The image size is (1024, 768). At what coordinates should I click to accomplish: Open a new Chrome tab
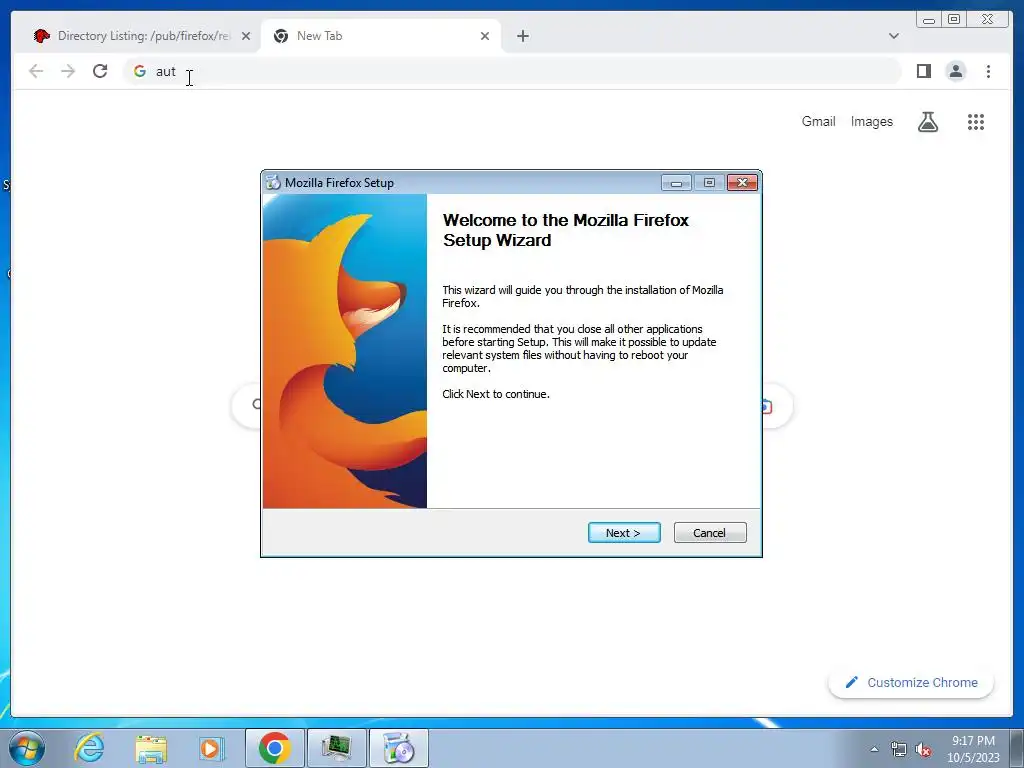pos(522,36)
